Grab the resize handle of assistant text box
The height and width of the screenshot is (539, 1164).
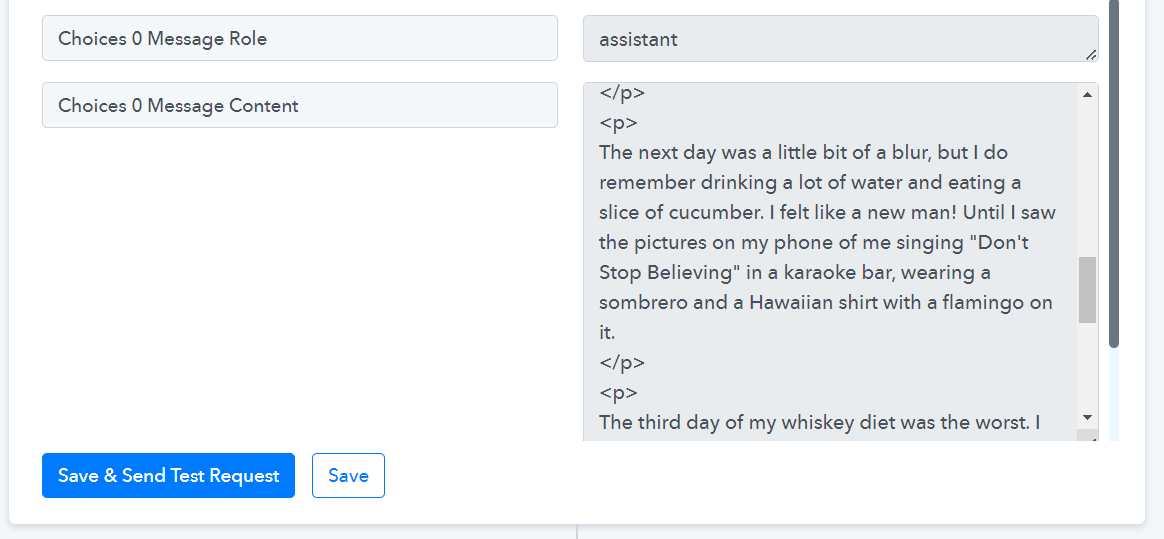click(x=1090, y=54)
